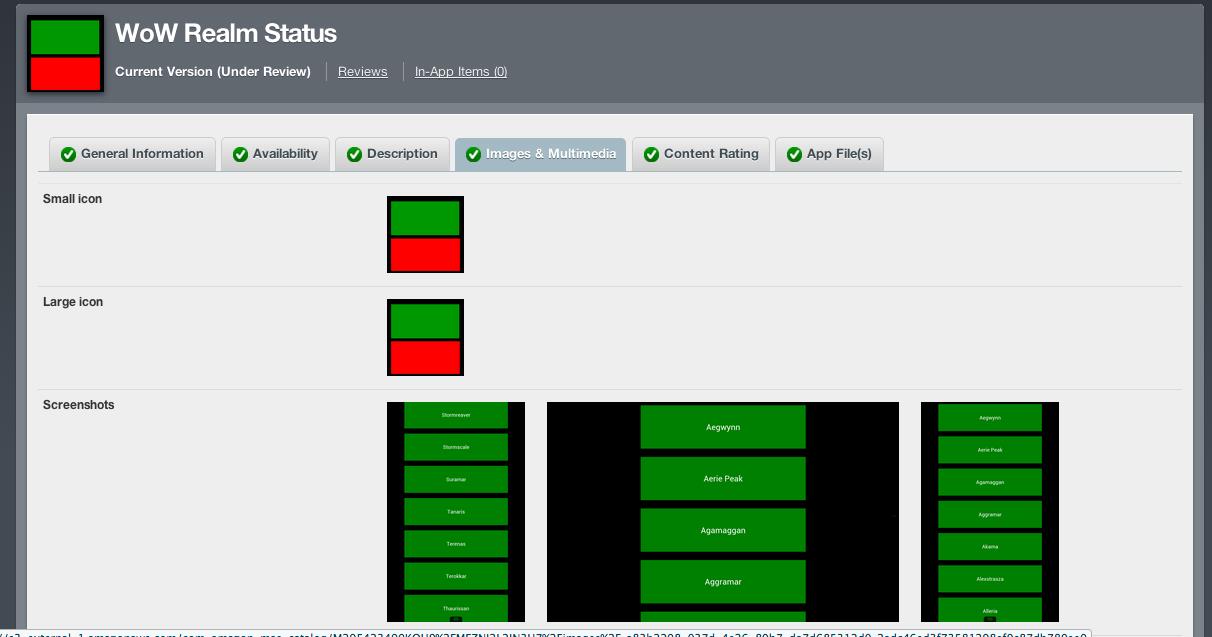1212x637 pixels.
Task: Click the 'Large icon' label
Action: (73, 302)
